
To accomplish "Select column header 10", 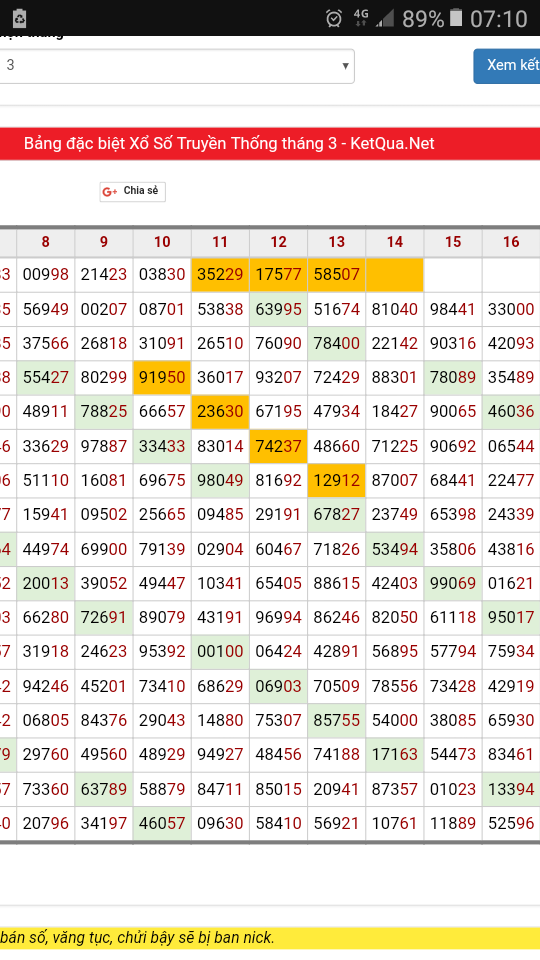I will 162,242.
